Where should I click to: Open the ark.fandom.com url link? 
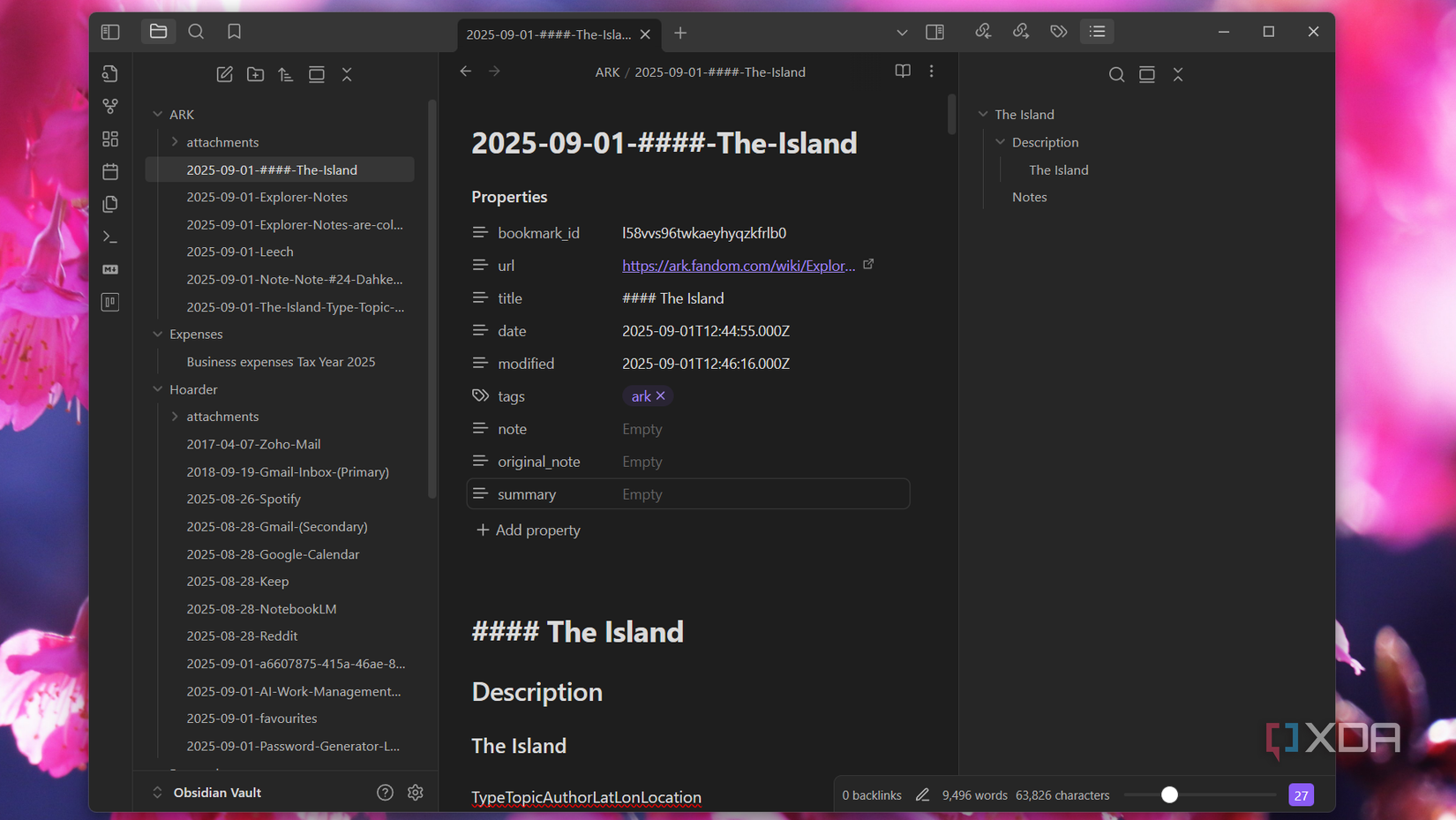(738, 265)
